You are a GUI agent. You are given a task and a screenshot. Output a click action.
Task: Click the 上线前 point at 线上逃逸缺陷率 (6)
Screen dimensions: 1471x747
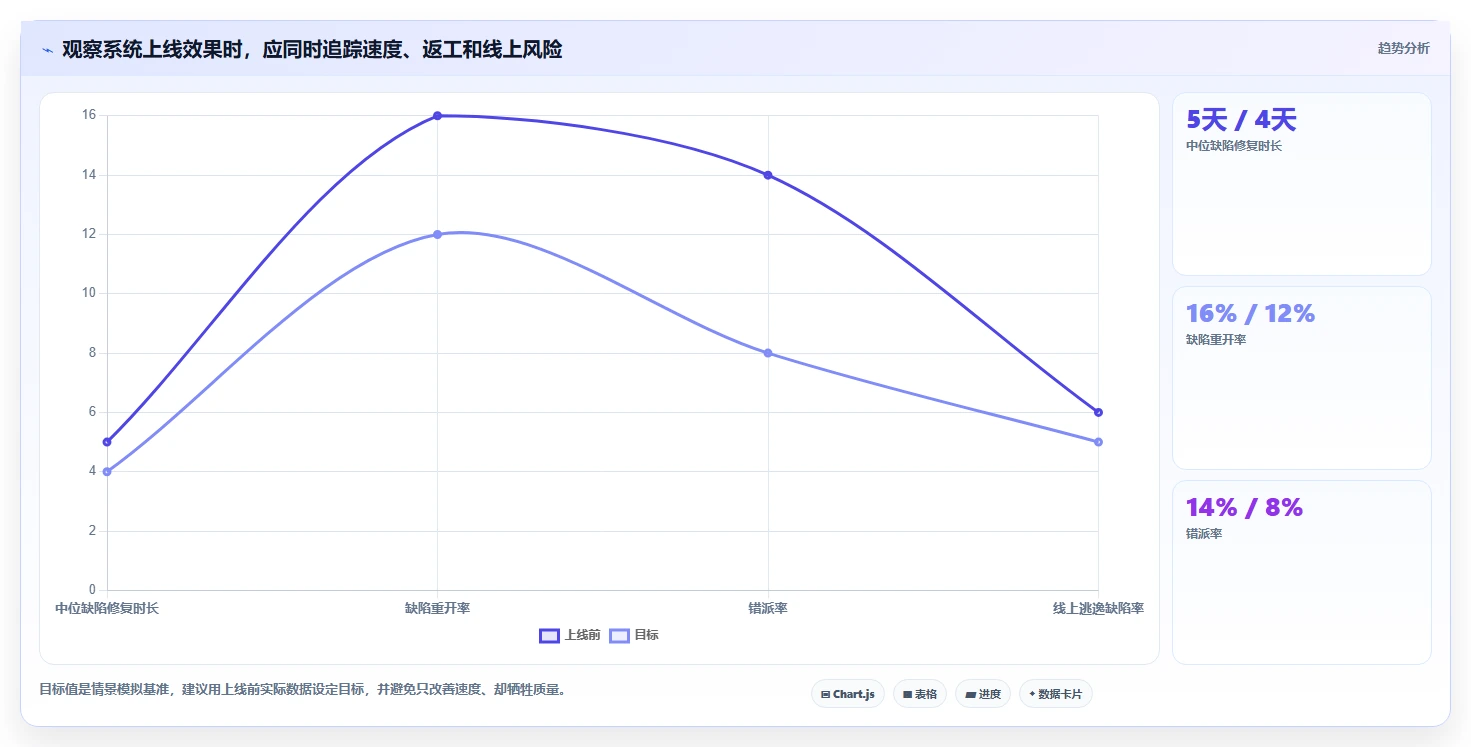[x=1098, y=412]
